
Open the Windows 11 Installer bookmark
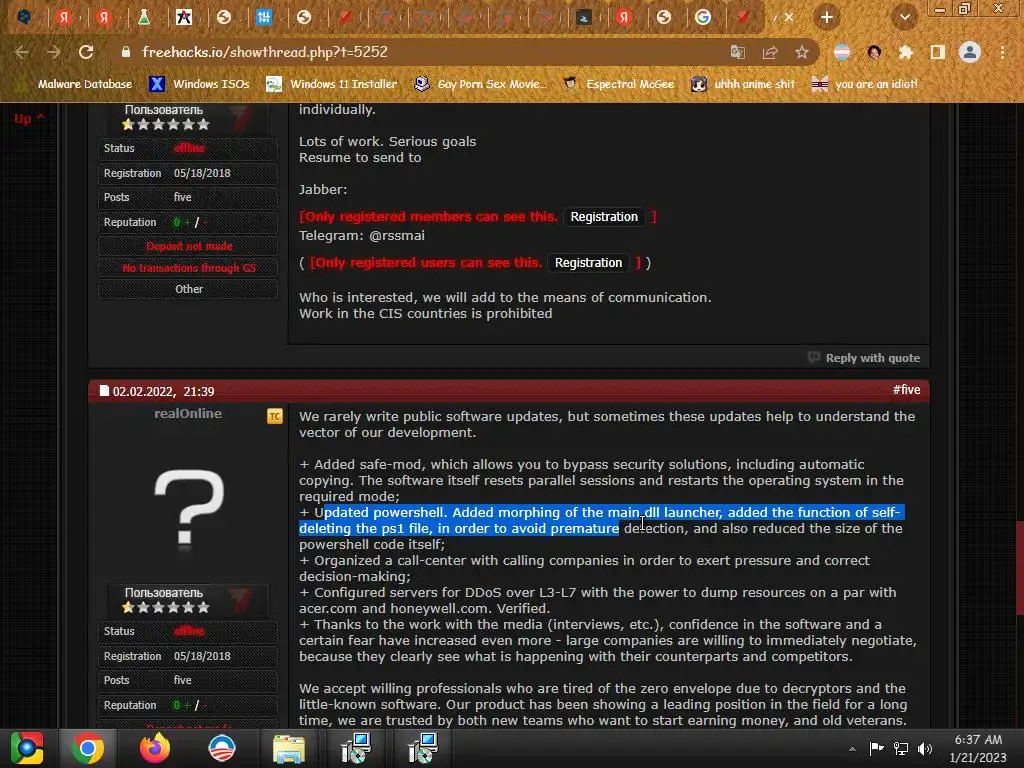point(332,84)
